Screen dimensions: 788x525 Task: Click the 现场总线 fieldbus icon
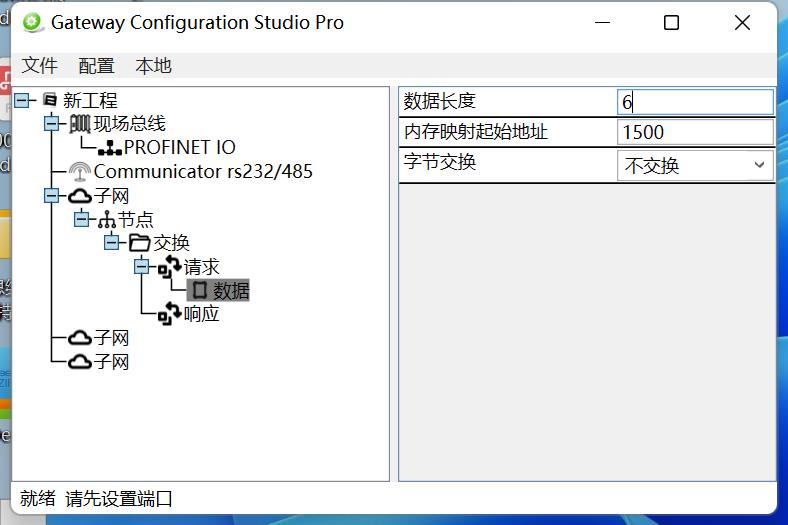point(80,124)
